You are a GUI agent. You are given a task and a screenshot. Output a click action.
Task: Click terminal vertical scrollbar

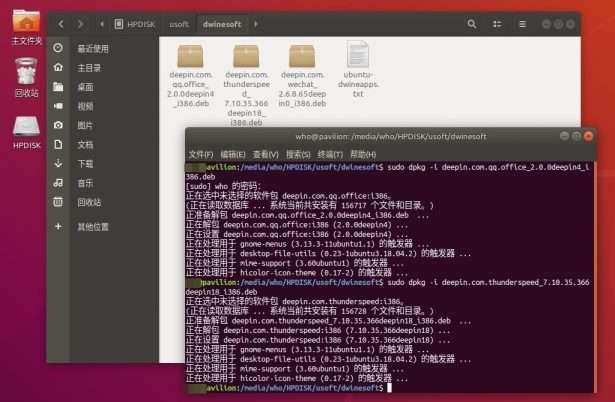595,276
